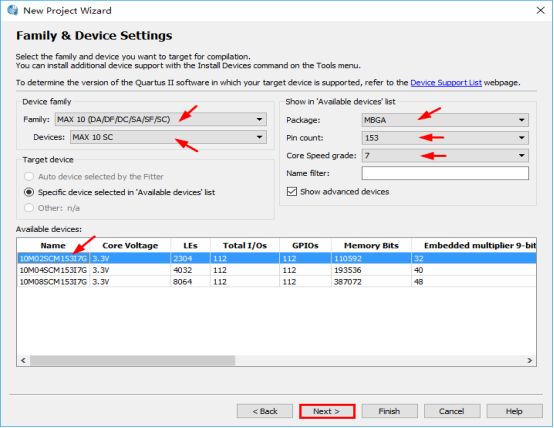
Task: Expand the Pin count dropdown
Action: click(445, 138)
